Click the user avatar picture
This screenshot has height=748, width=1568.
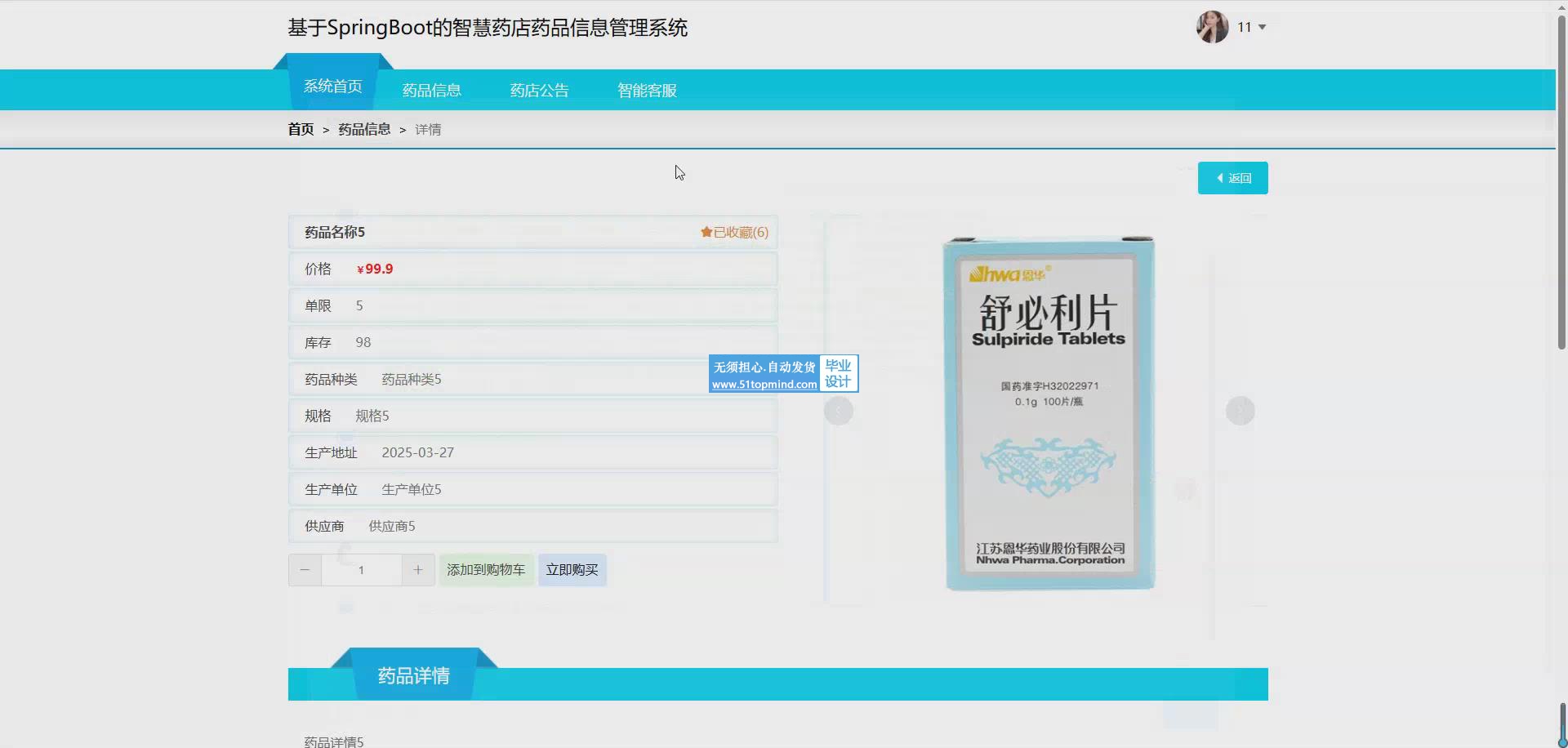[x=1212, y=27]
